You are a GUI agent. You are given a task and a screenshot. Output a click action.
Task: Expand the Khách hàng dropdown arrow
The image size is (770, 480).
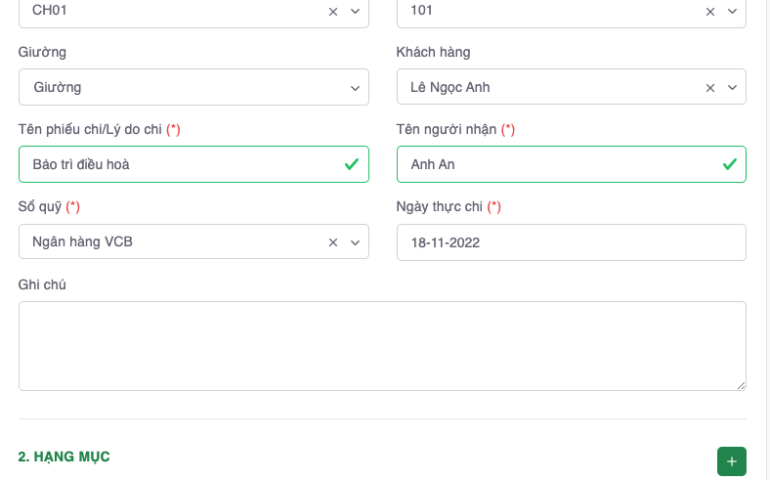[x=732, y=88]
